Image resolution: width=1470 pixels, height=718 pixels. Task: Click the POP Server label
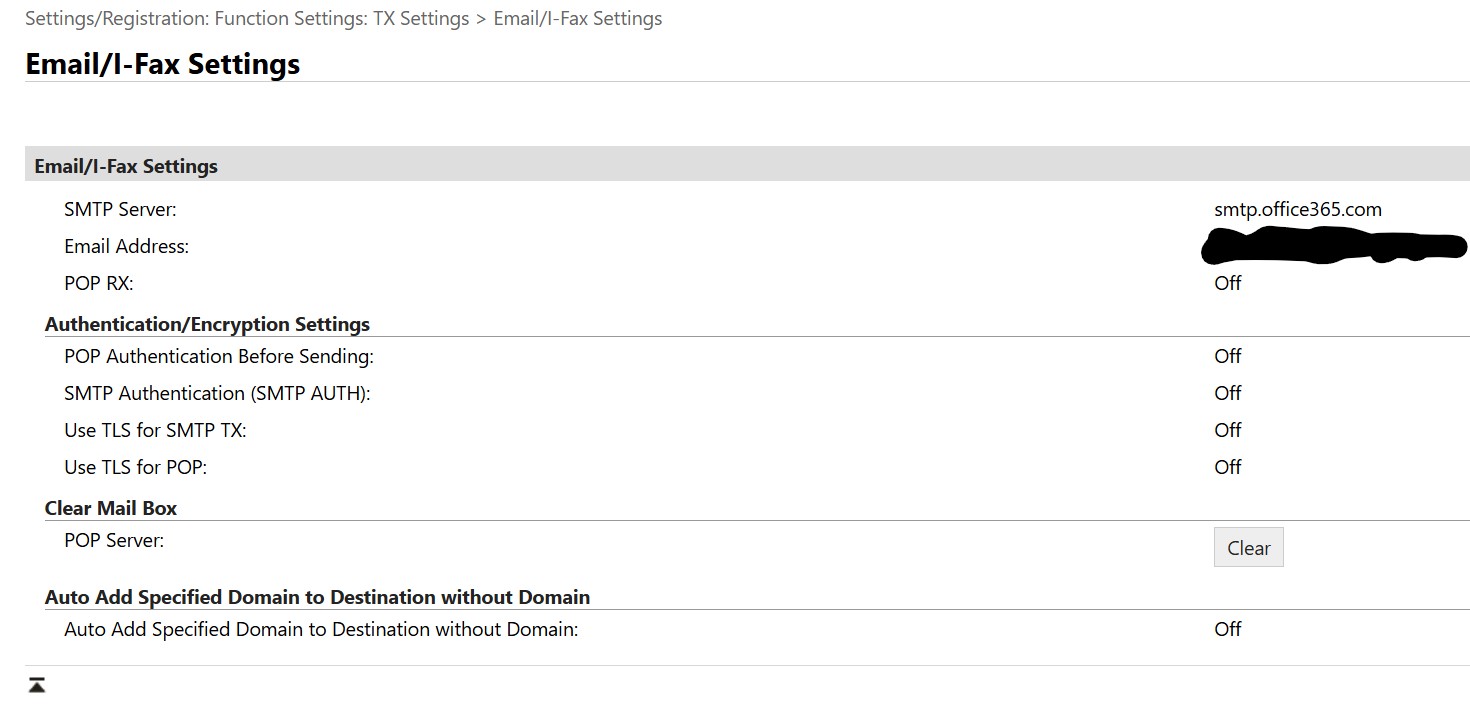tap(114, 540)
